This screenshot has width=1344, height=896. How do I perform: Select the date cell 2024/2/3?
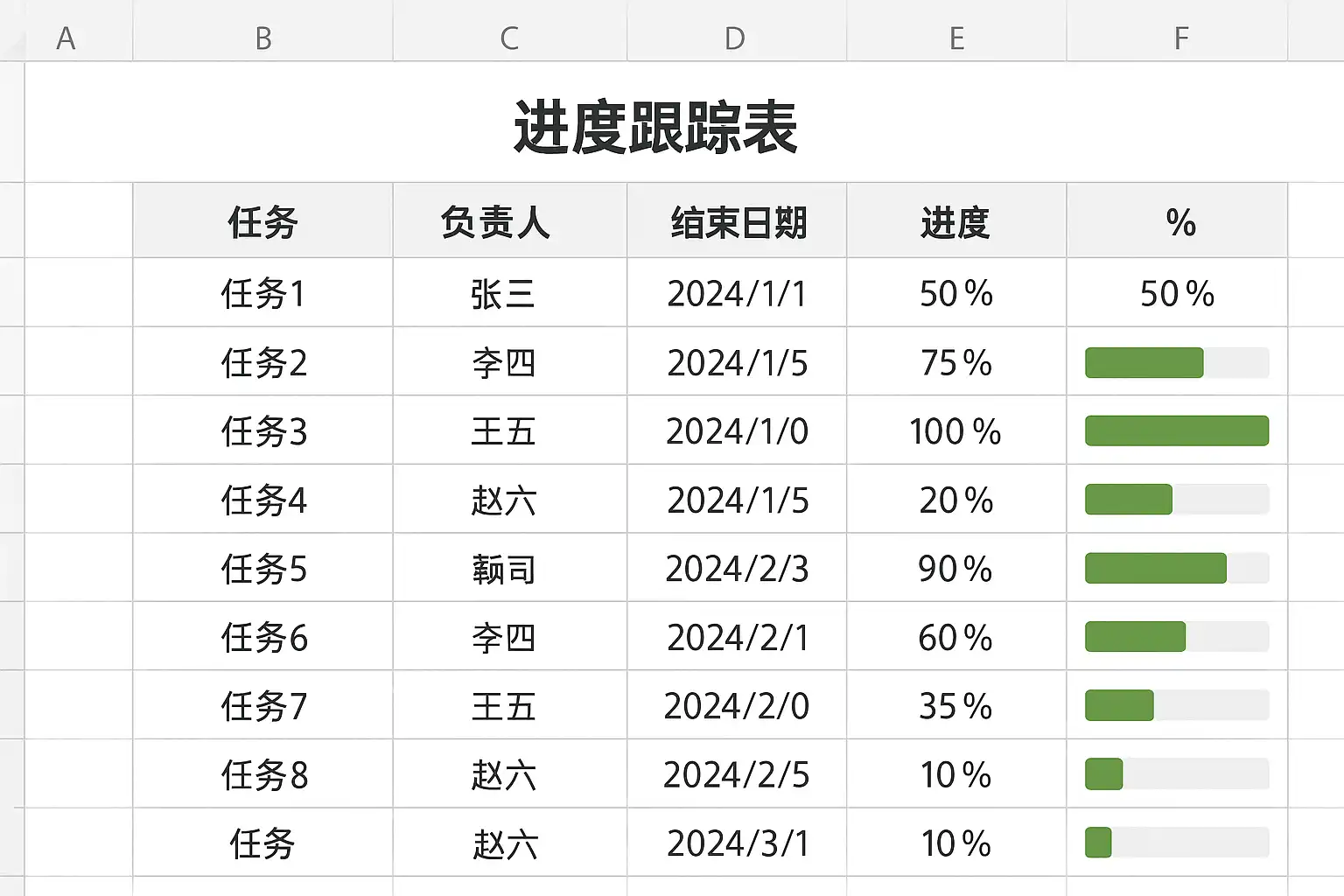[x=737, y=569]
